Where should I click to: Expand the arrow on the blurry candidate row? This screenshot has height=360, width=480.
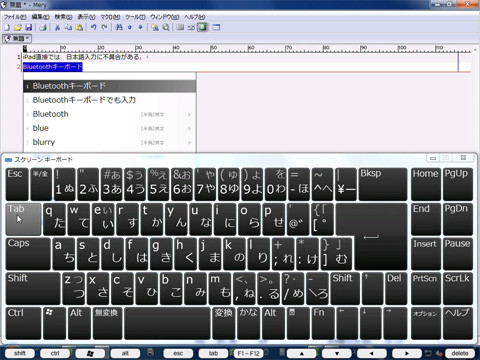pyautogui.click(x=189, y=143)
